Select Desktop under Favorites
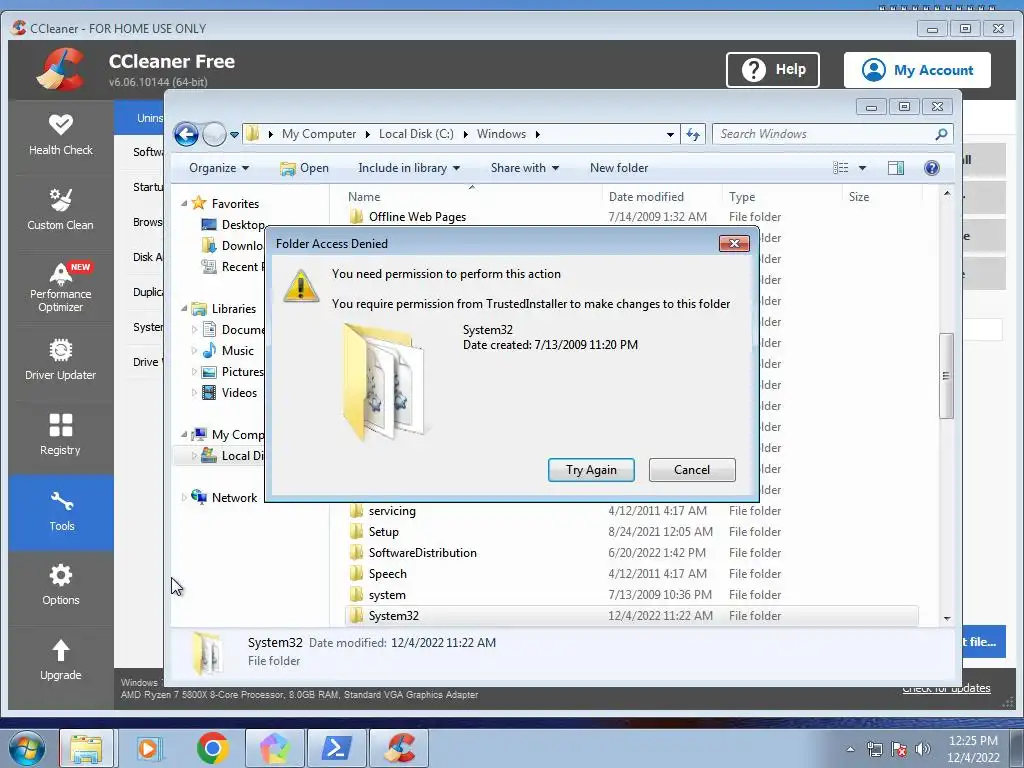The image size is (1024, 768). (x=233, y=225)
